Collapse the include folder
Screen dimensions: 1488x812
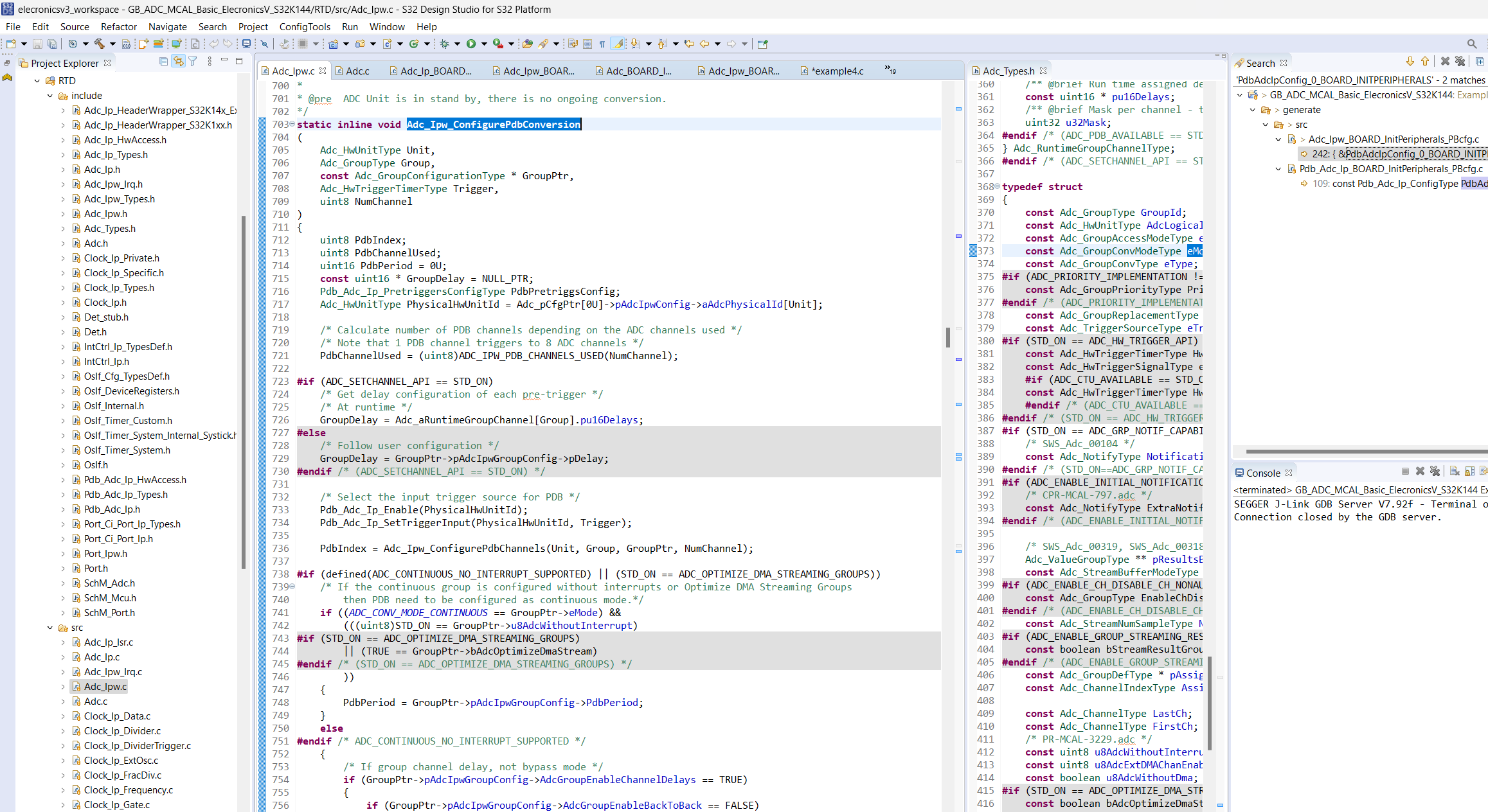click(50, 96)
